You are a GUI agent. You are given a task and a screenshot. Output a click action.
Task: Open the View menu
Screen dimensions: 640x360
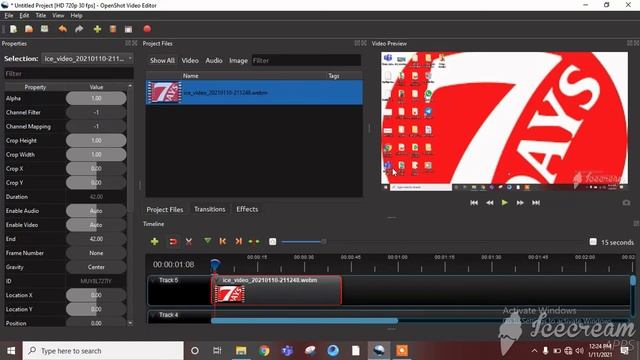[58, 16]
